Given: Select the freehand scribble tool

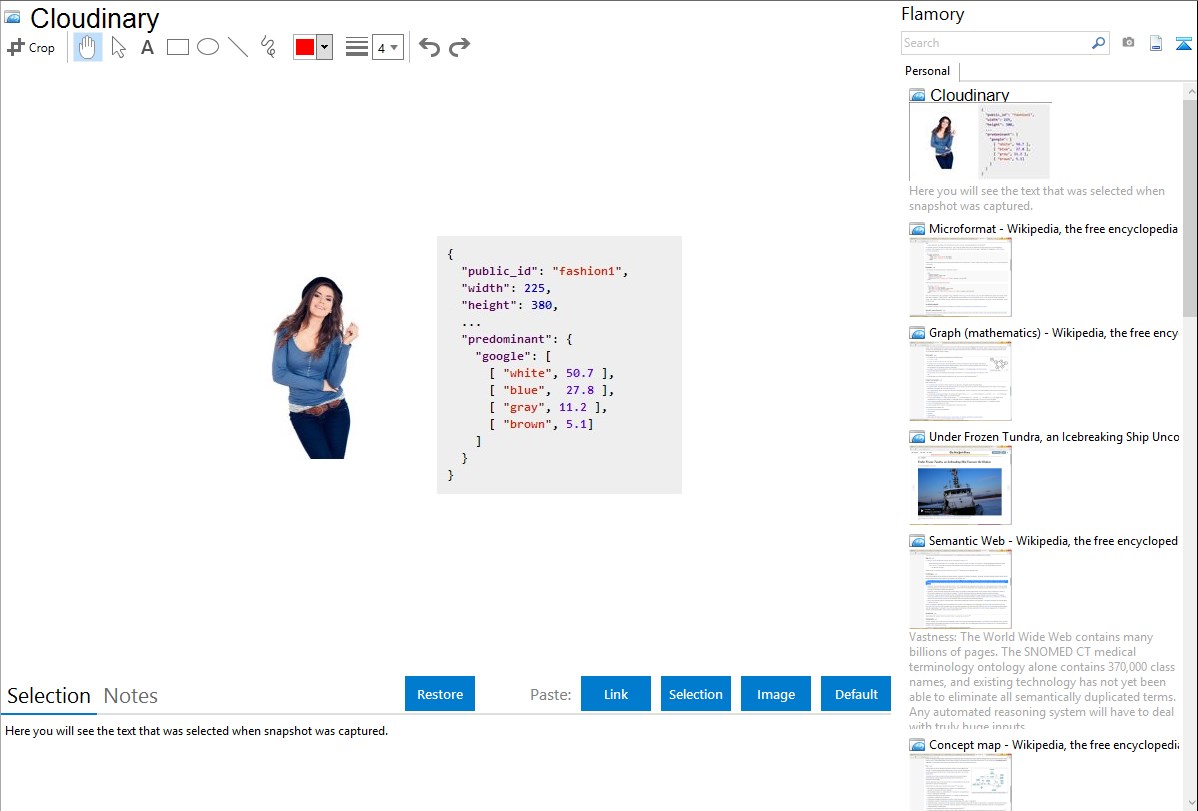Looking at the screenshot, I should 268,47.
